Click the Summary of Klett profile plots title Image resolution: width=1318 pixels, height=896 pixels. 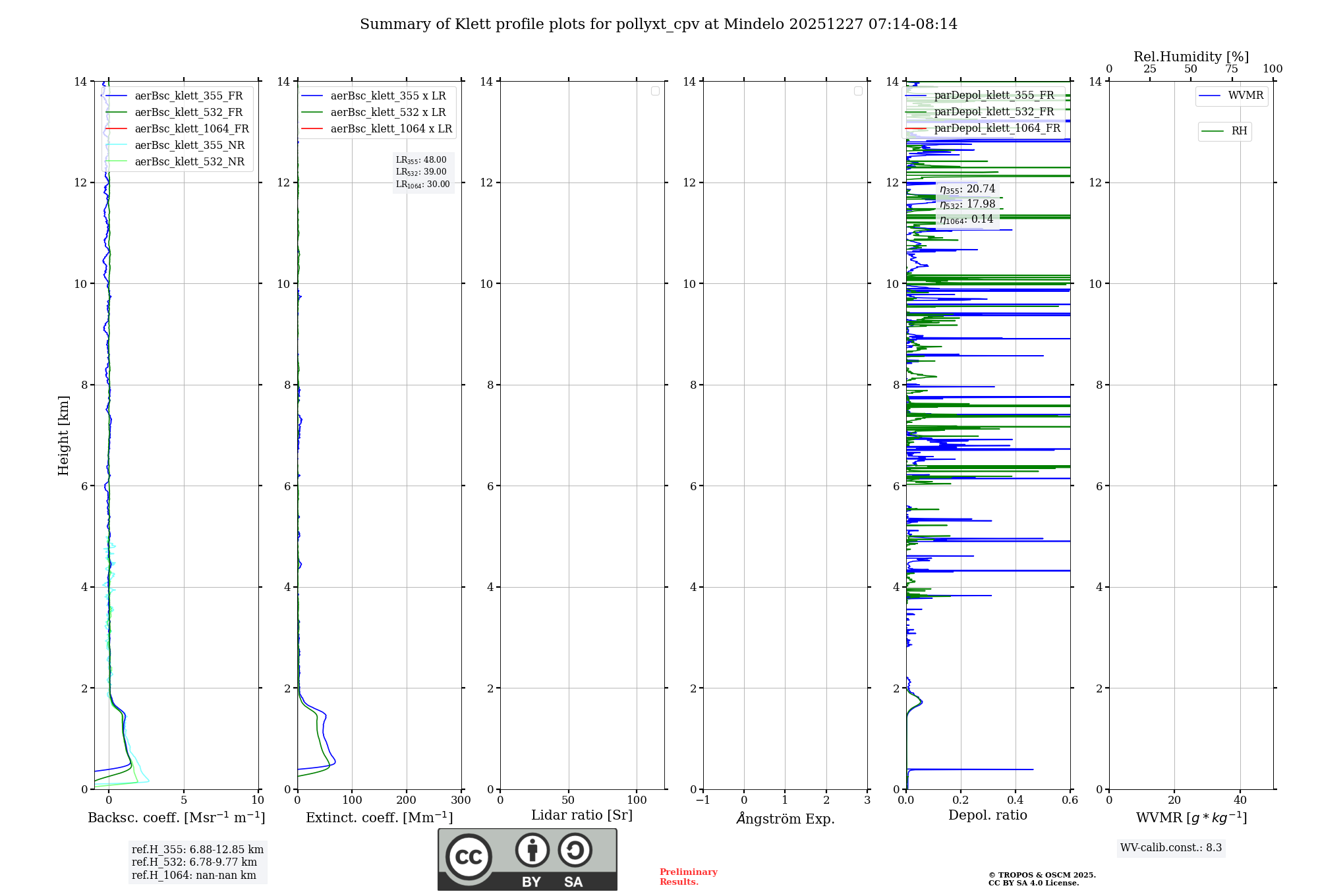658,24
